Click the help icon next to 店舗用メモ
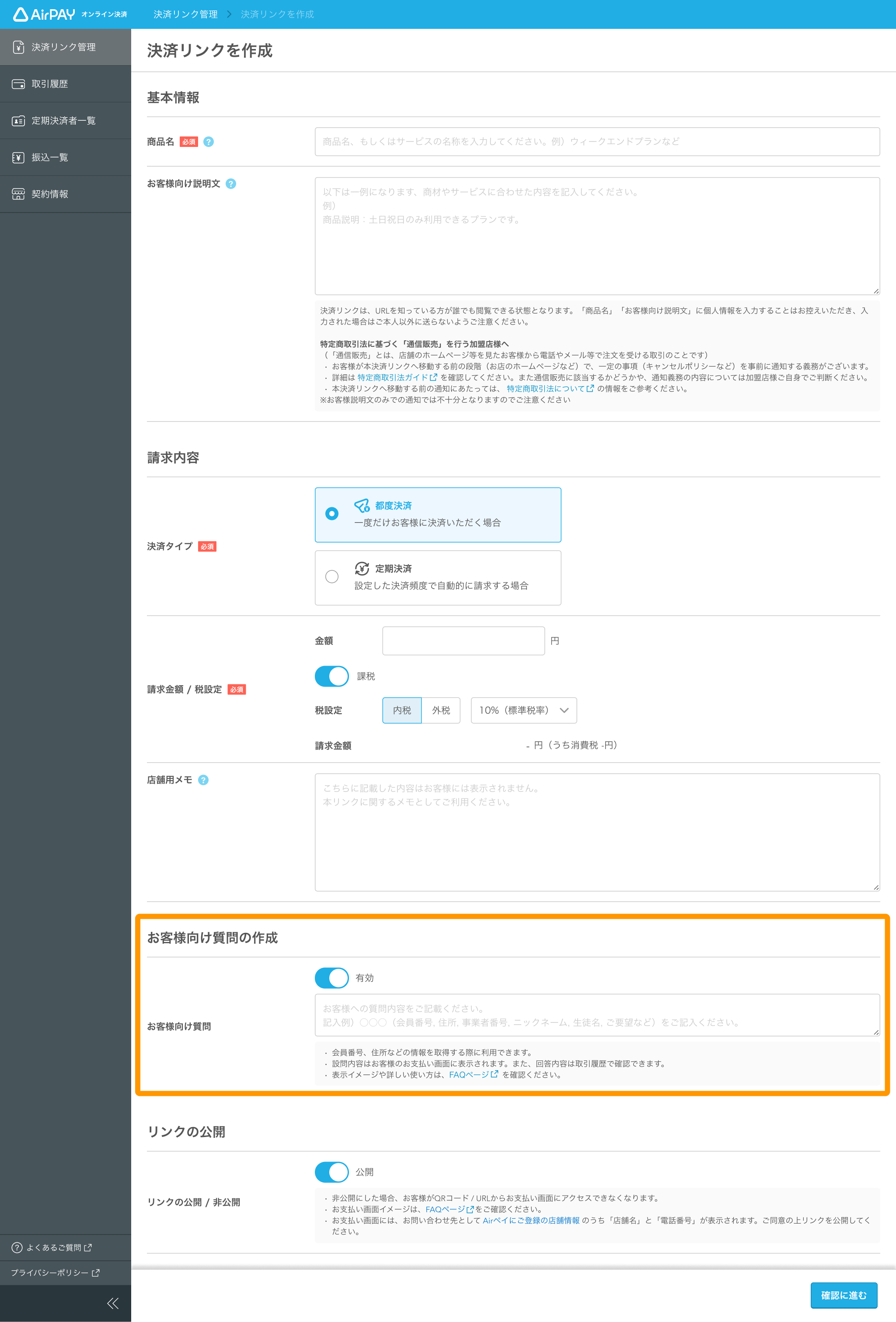Viewport: 896px width, 1322px height. (x=204, y=780)
